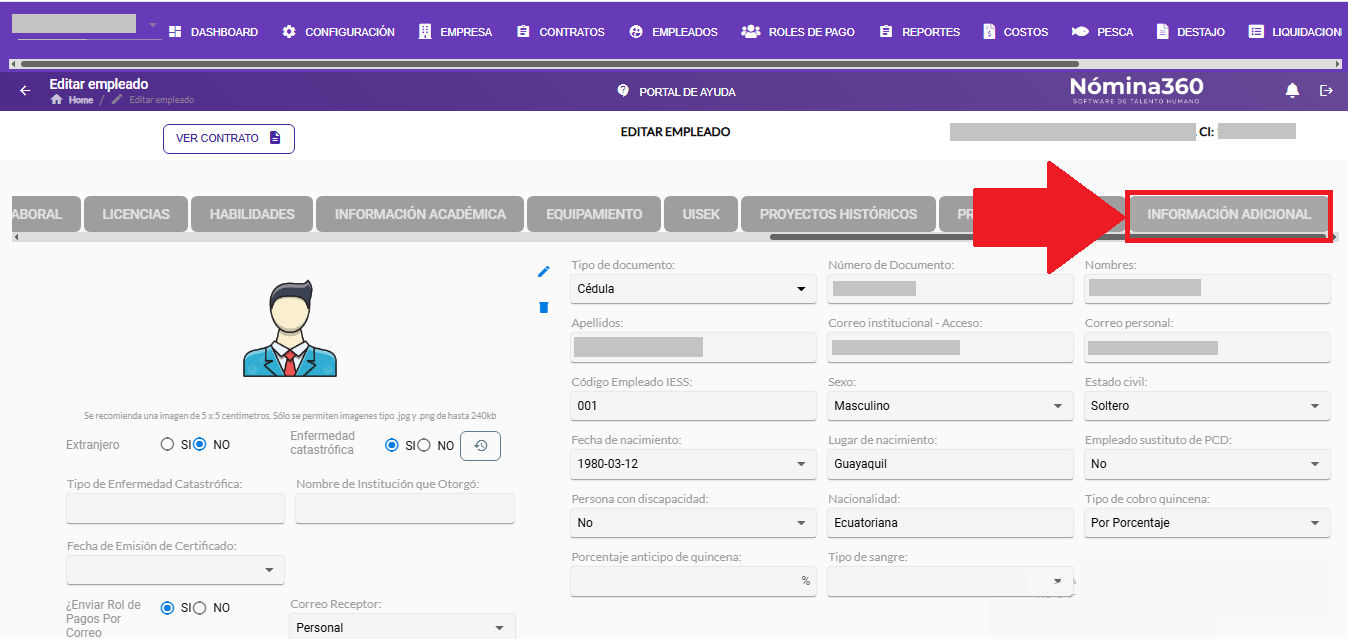Screen dimensions: 1348x639
Task: Open the Dashboard icon in top menu
Action: pyautogui.click(x=175, y=32)
